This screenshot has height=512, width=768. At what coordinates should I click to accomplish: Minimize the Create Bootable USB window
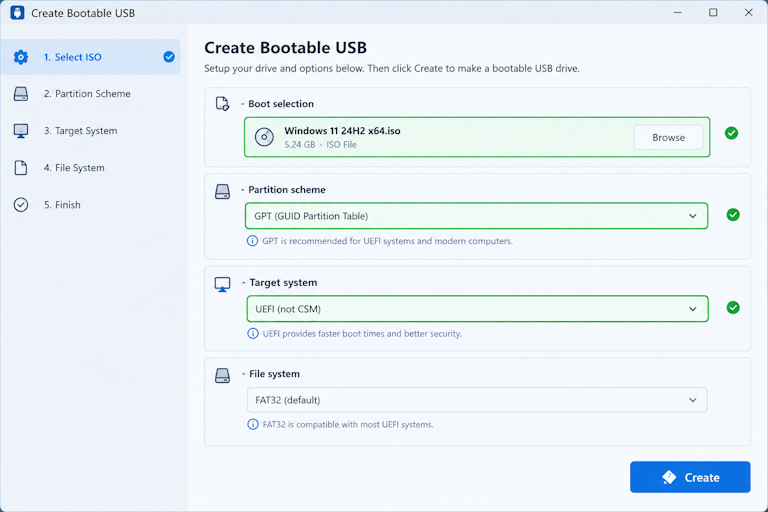coord(678,13)
